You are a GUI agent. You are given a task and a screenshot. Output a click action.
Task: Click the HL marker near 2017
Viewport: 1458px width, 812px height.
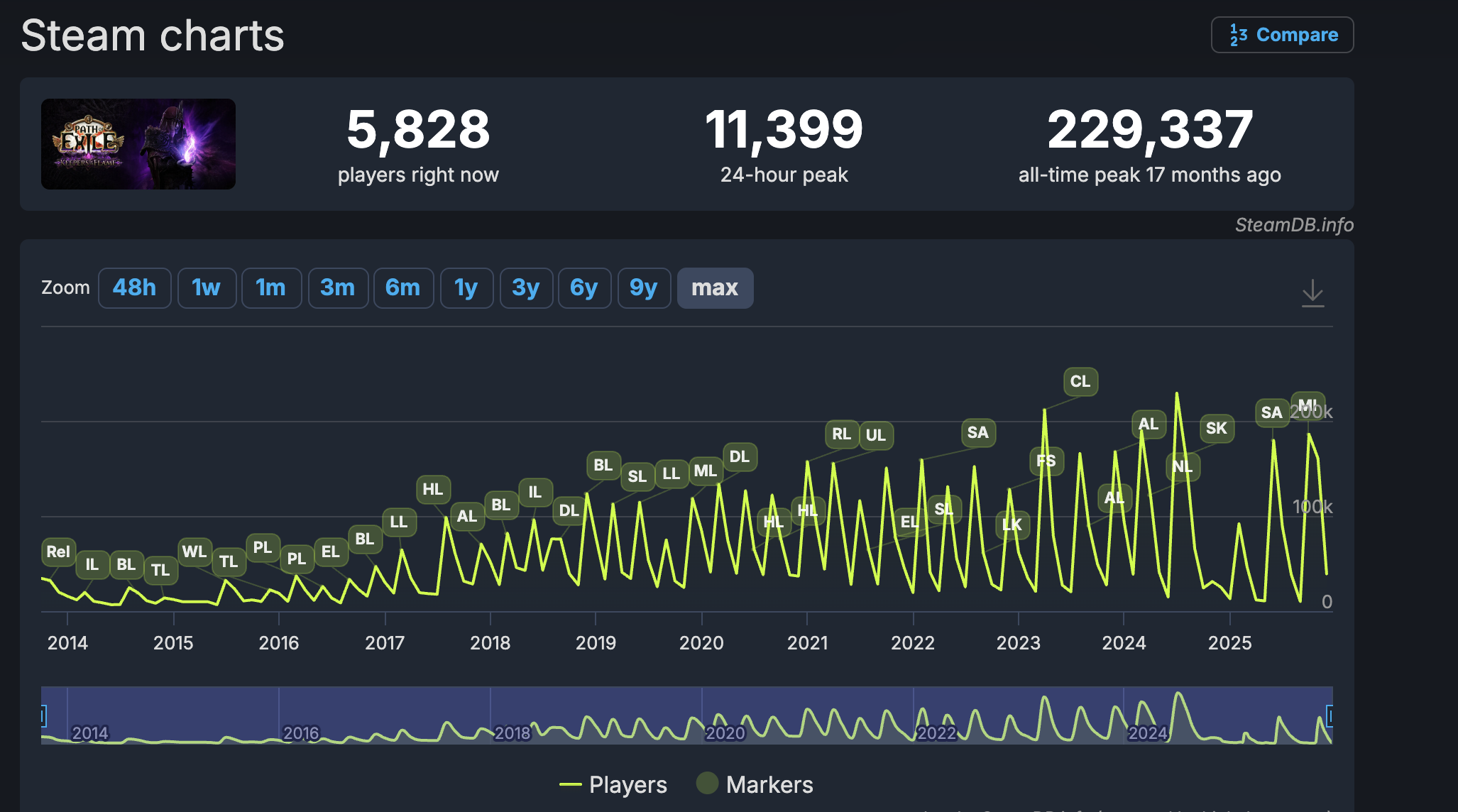click(x=432, y=489)
